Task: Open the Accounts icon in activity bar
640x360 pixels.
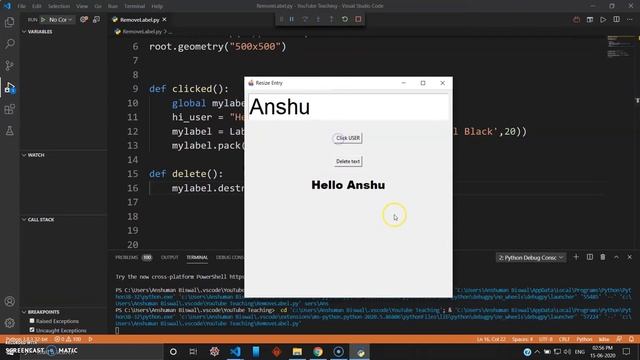Action: click(9, 301)
